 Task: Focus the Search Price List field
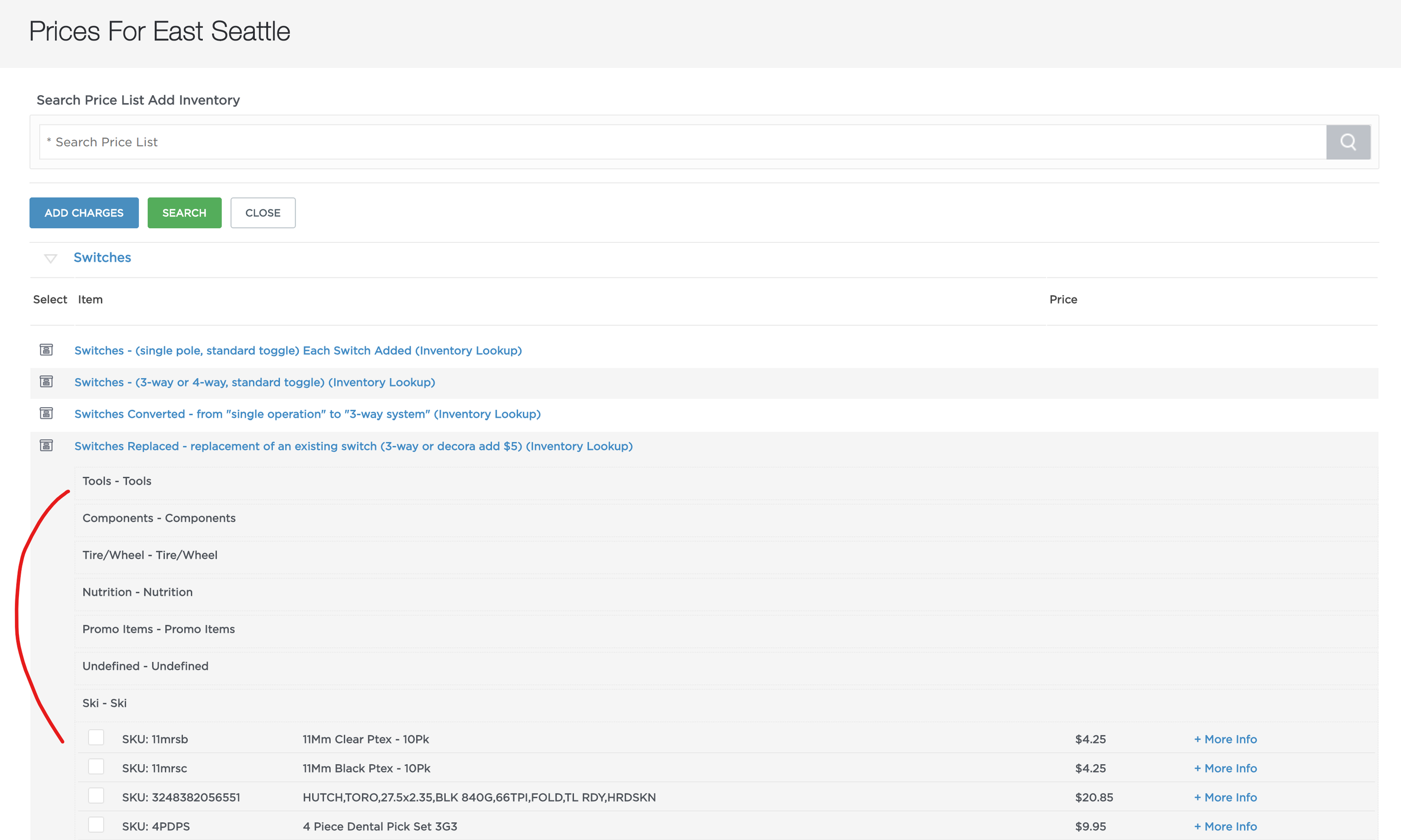click(x=683, y=142)
